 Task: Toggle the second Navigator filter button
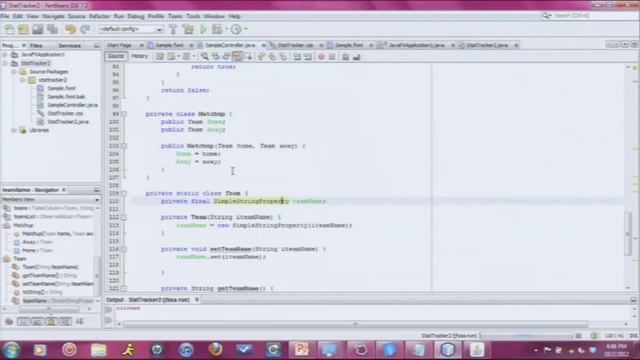[x=37, y=322]
